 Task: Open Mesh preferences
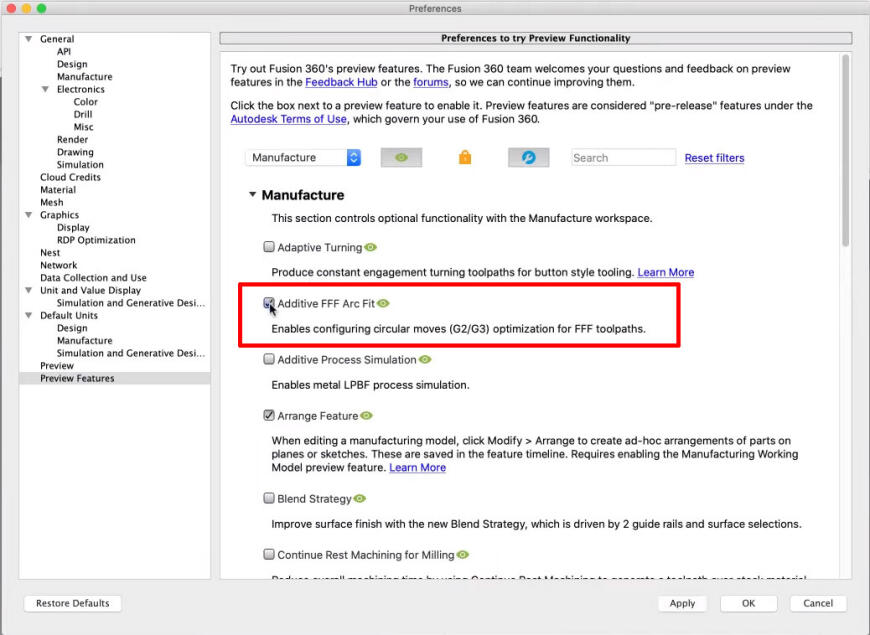[52, 203]
